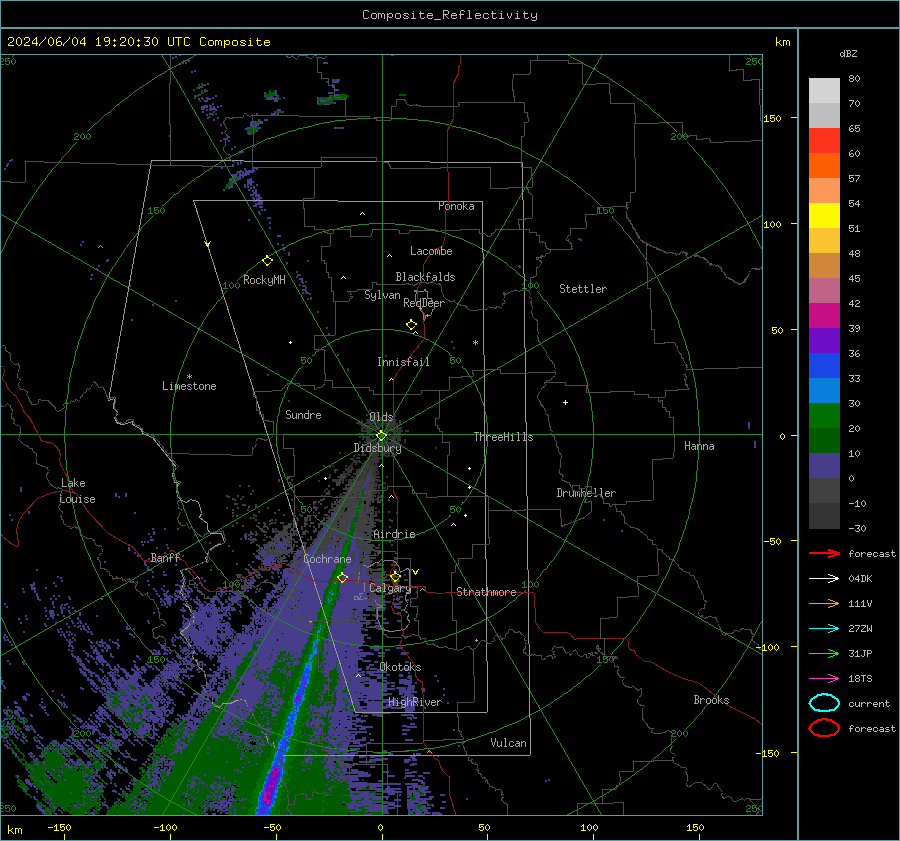
Task: Select the blue 36 dBZ color swatch
Action: [x=824, y=366]
